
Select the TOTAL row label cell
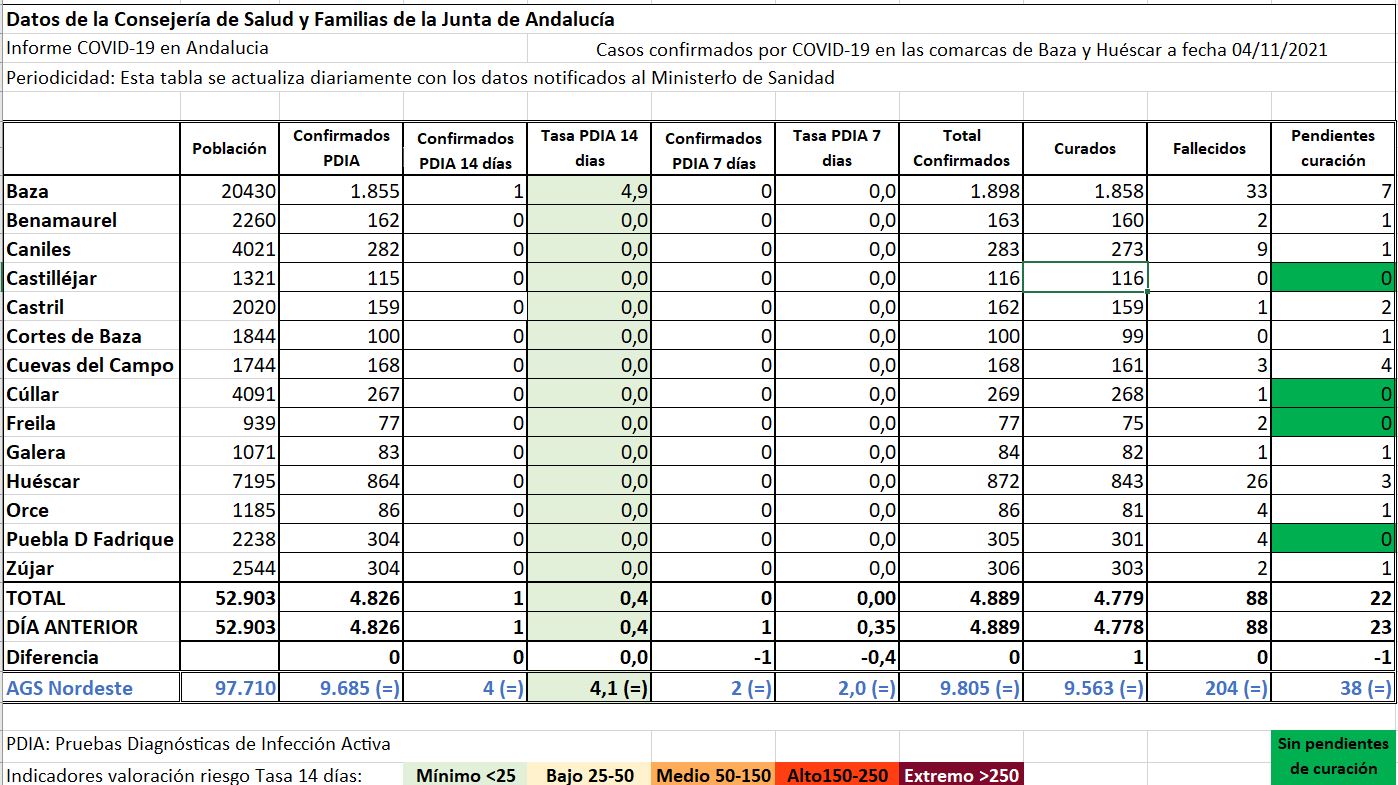tap(91, 598)
